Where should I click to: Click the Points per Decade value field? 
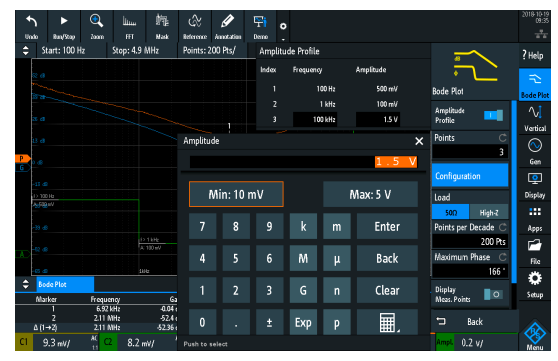(x=470, y=242)
